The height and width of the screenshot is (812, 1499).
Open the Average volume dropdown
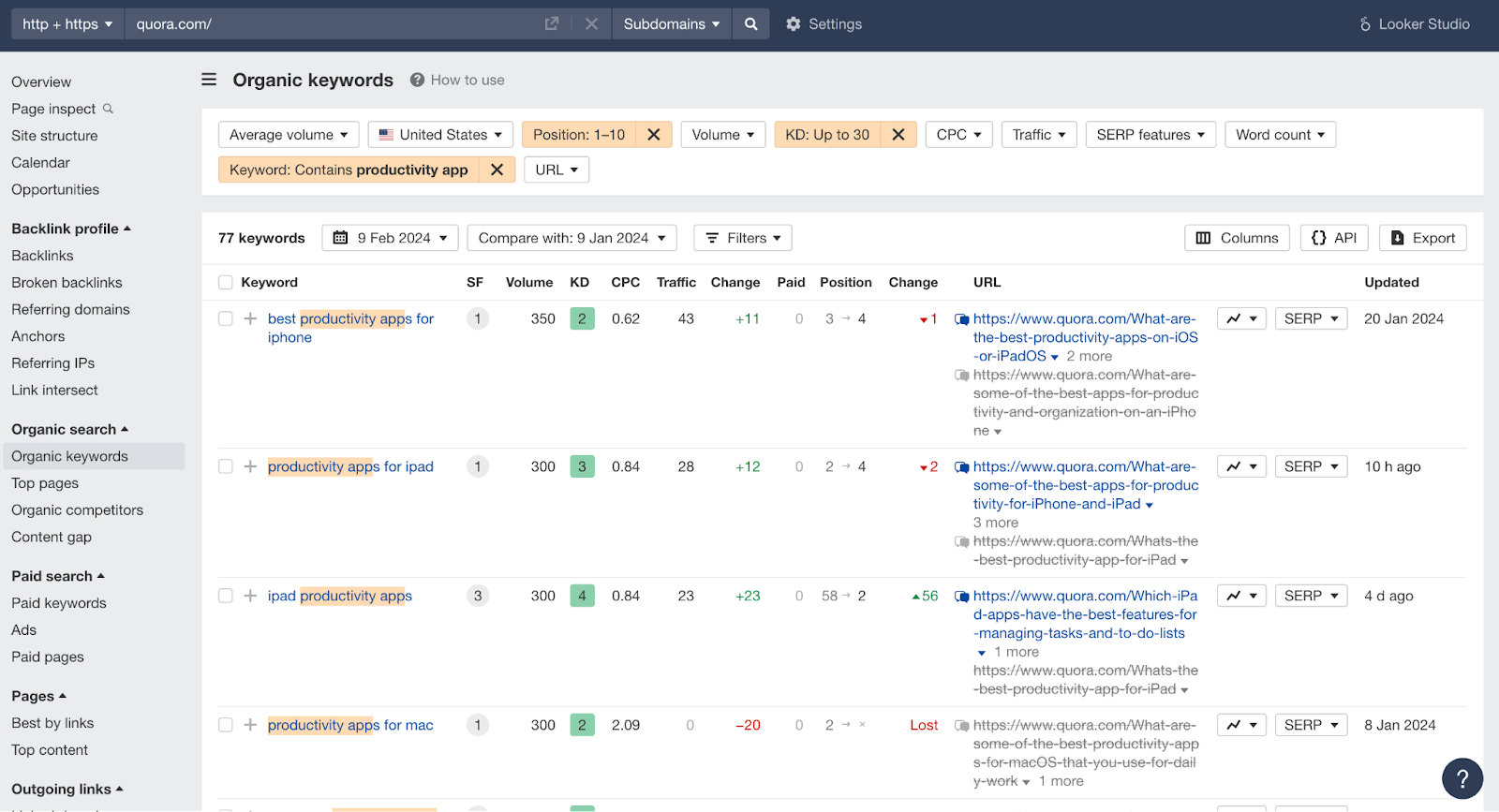coord(289,135)
